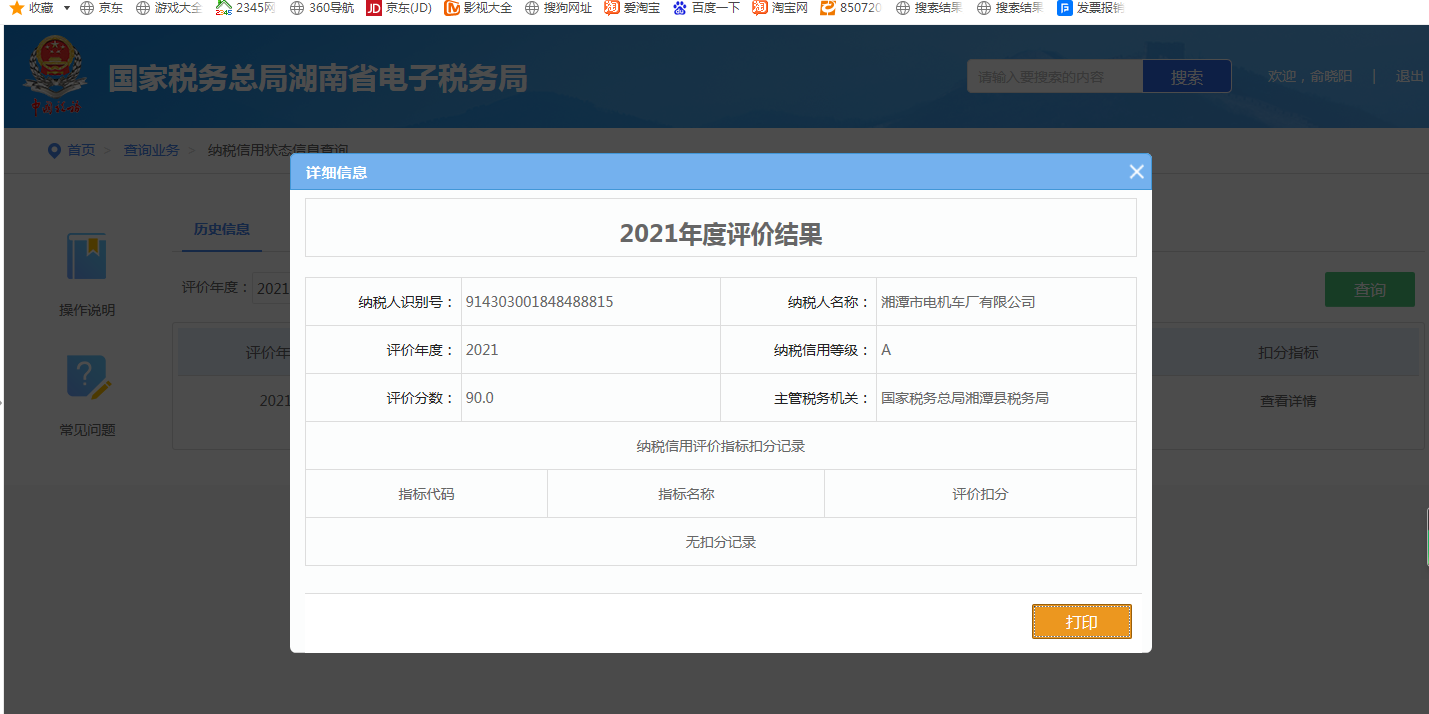Open the 百度一下 paw bookmark
The width and height of the screenshot is (1429, 714).
pos(706,8)
